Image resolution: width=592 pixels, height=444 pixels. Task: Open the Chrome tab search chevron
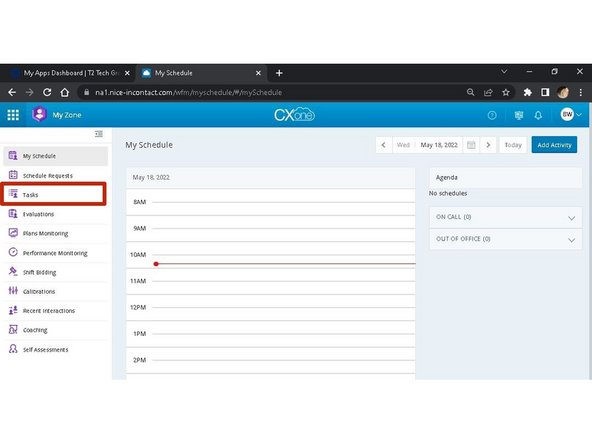point(504,71)
